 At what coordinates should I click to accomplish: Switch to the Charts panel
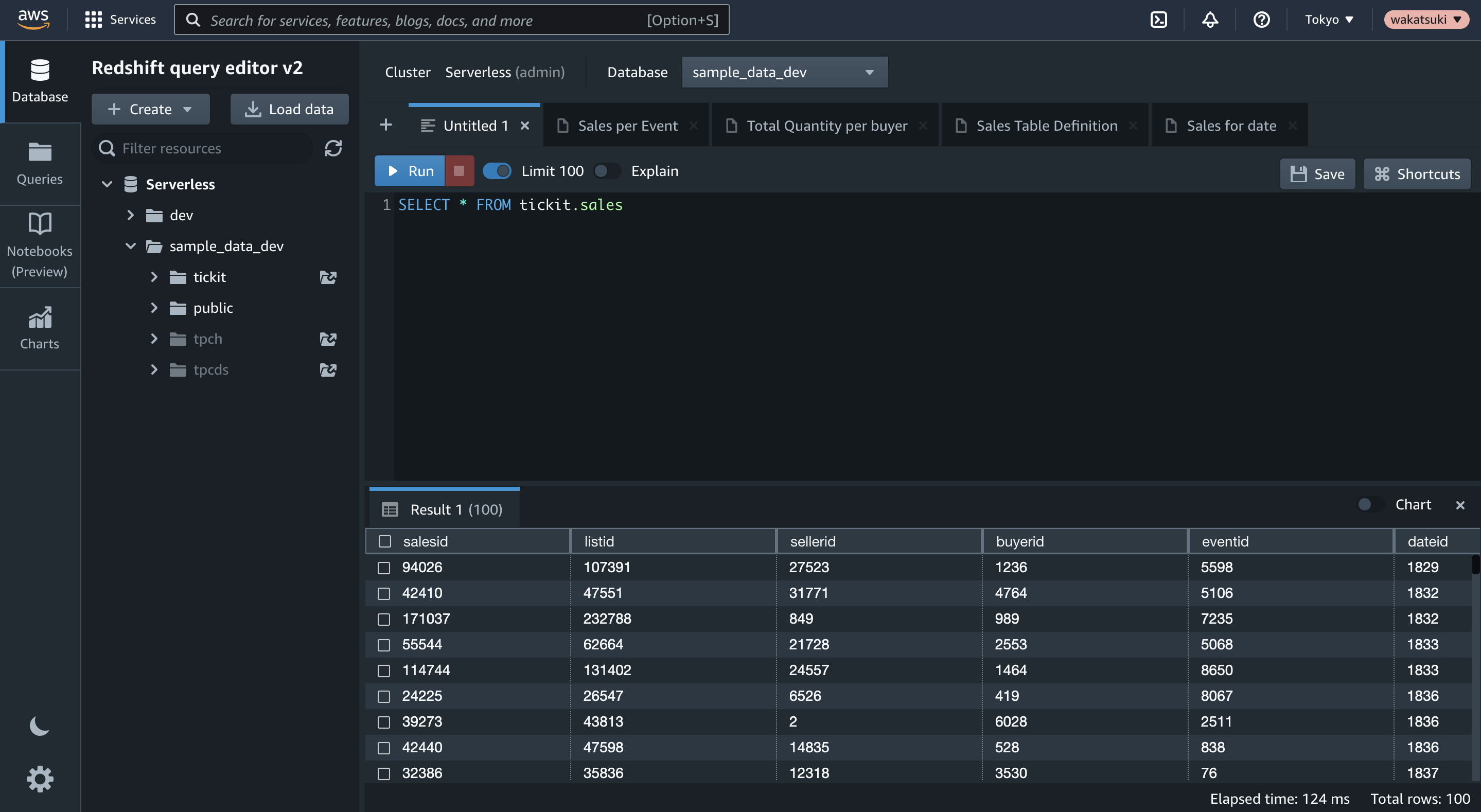tap(40, 328)
